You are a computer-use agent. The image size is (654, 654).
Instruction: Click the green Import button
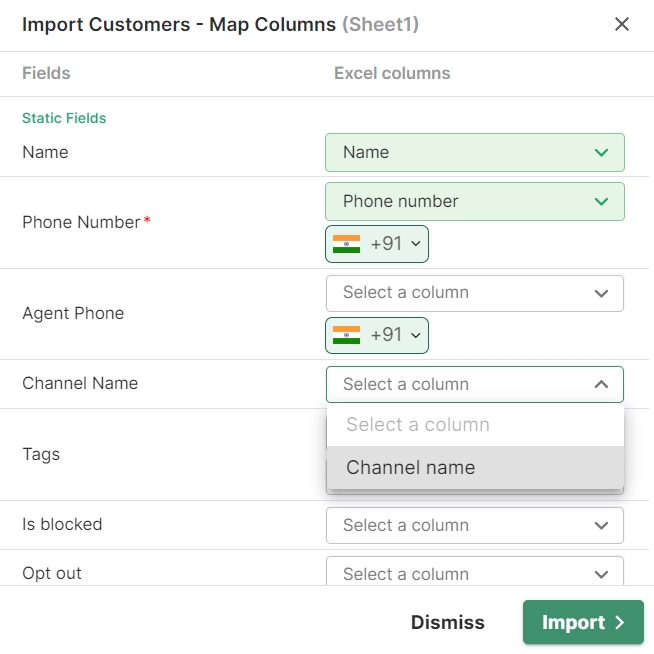(582, 622)
